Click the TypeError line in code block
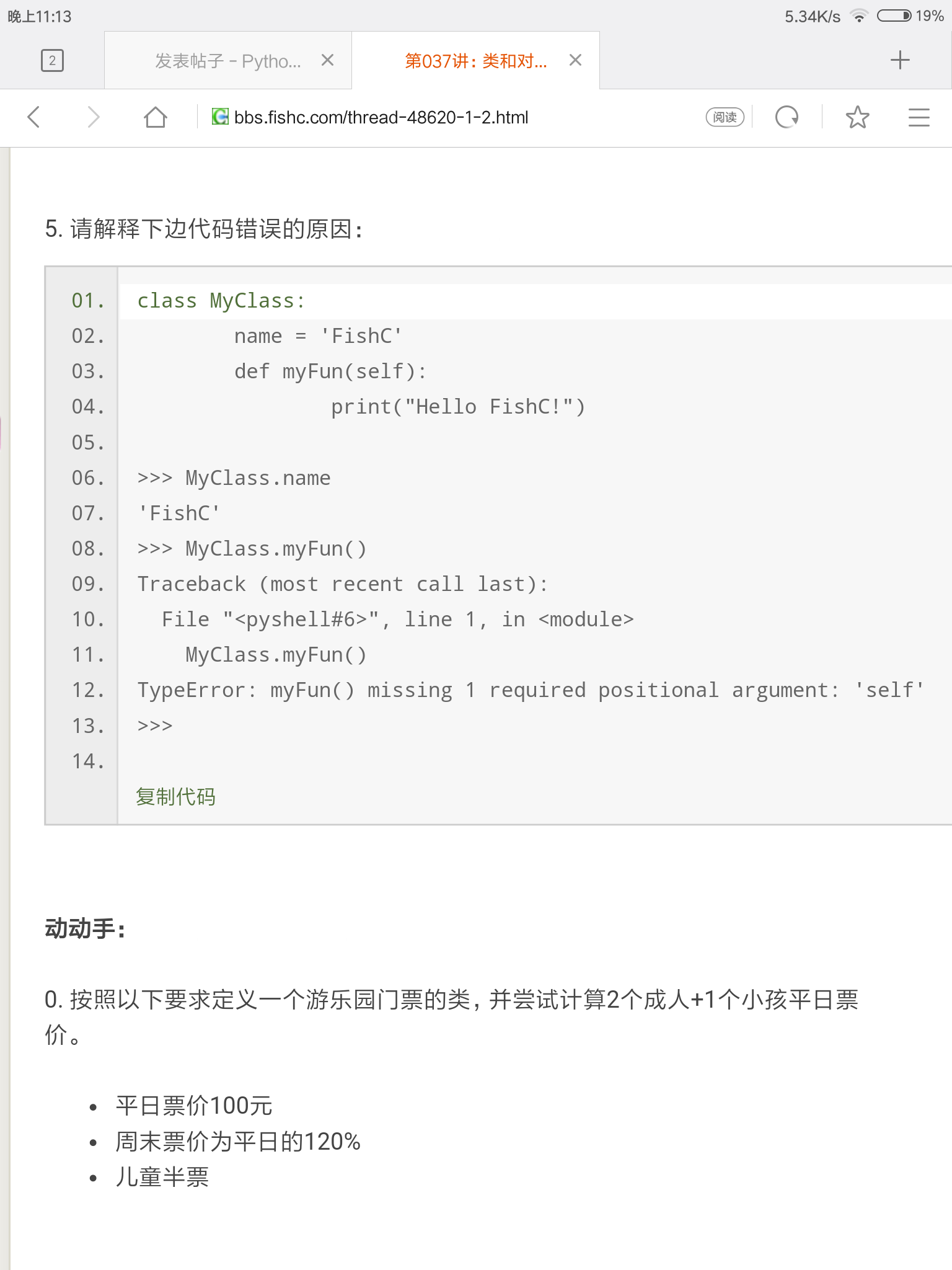This screenshot has height=1270, width=952. pyautogui.click(x=530, y=690)
